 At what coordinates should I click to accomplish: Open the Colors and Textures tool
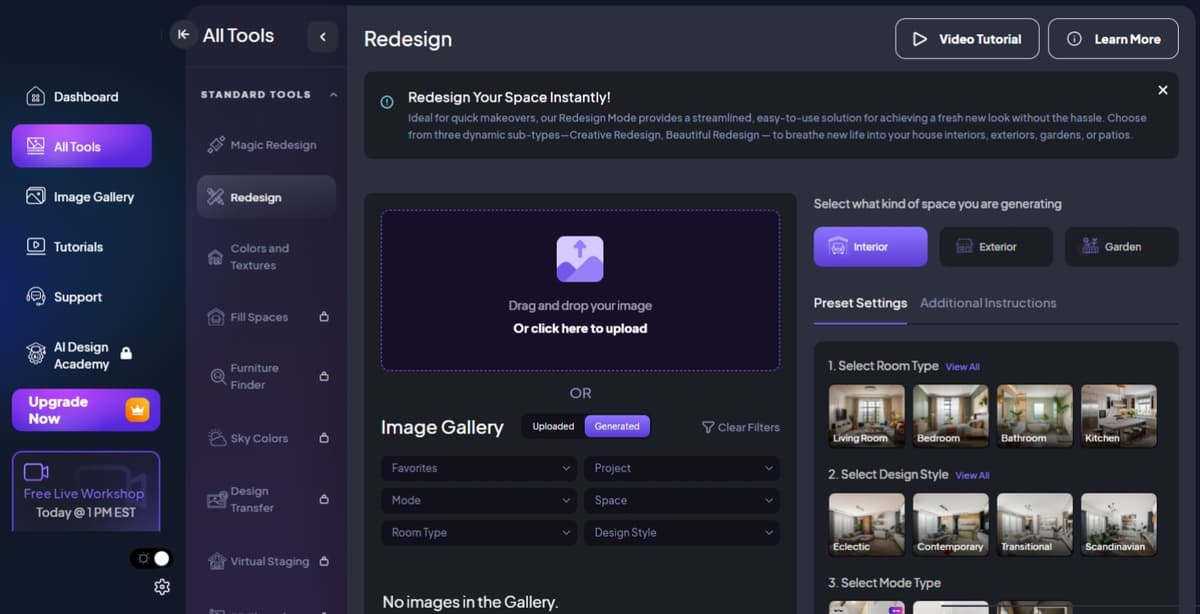266,257
